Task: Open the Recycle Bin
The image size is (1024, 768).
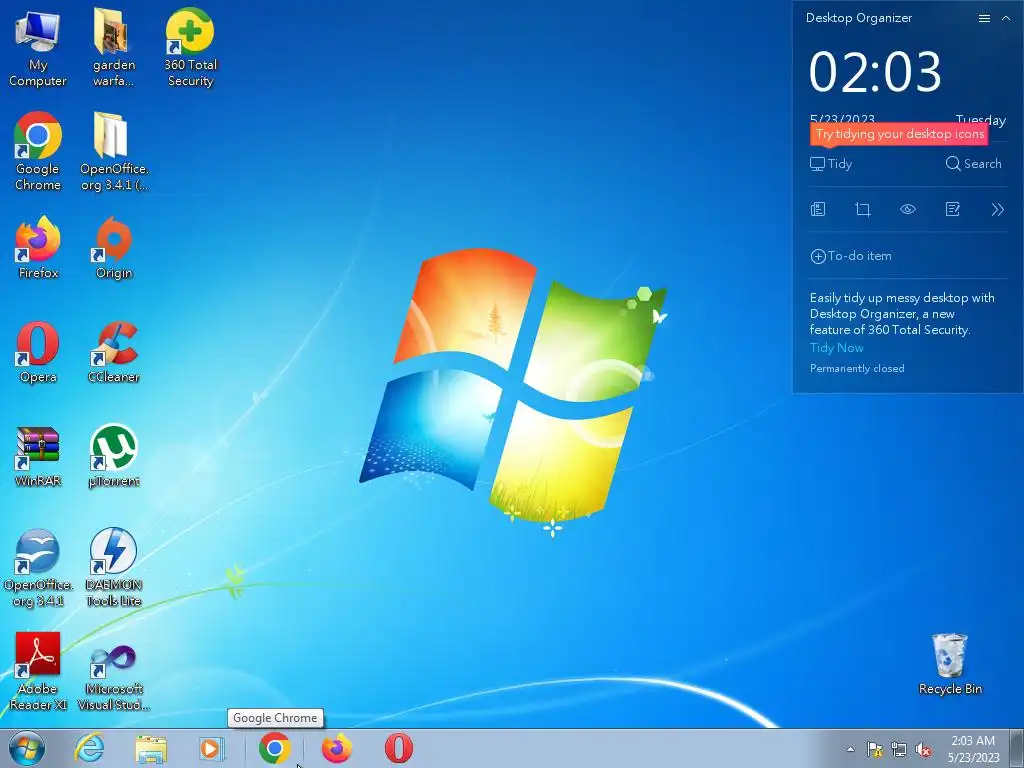Action: [x=950, y=665]
